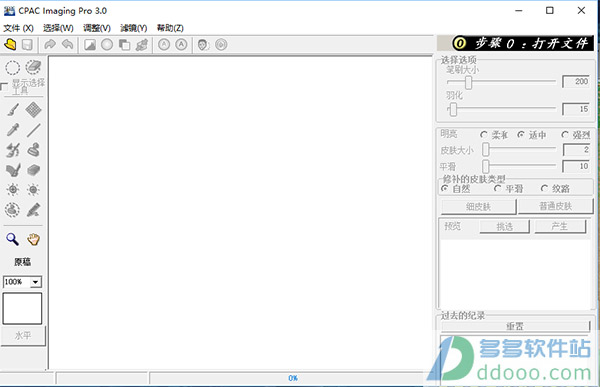Open the 帮助(Z) menu
The image size is (600, 387).
[170, 28]
